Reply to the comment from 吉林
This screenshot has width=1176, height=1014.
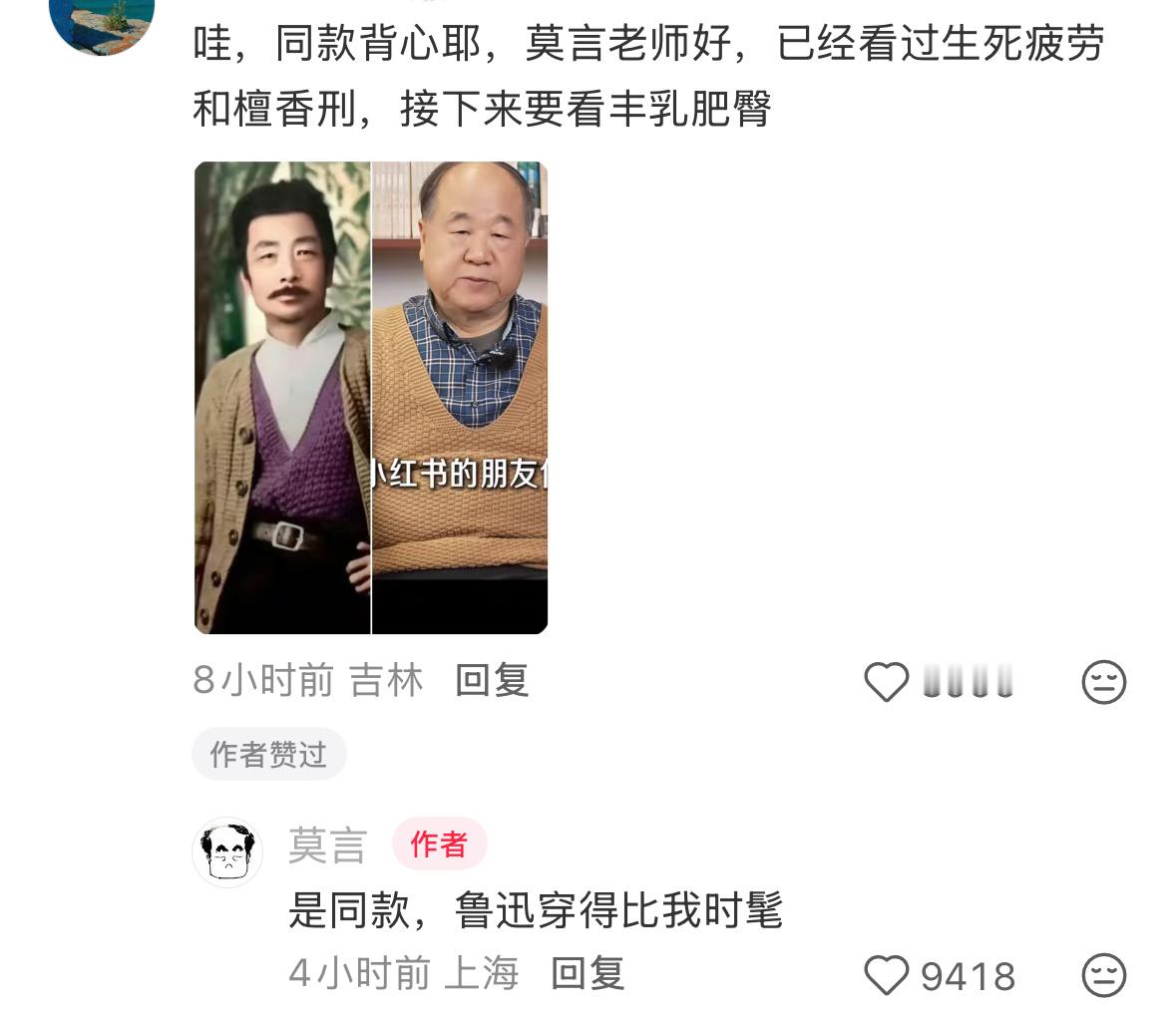tap(492, 681)
